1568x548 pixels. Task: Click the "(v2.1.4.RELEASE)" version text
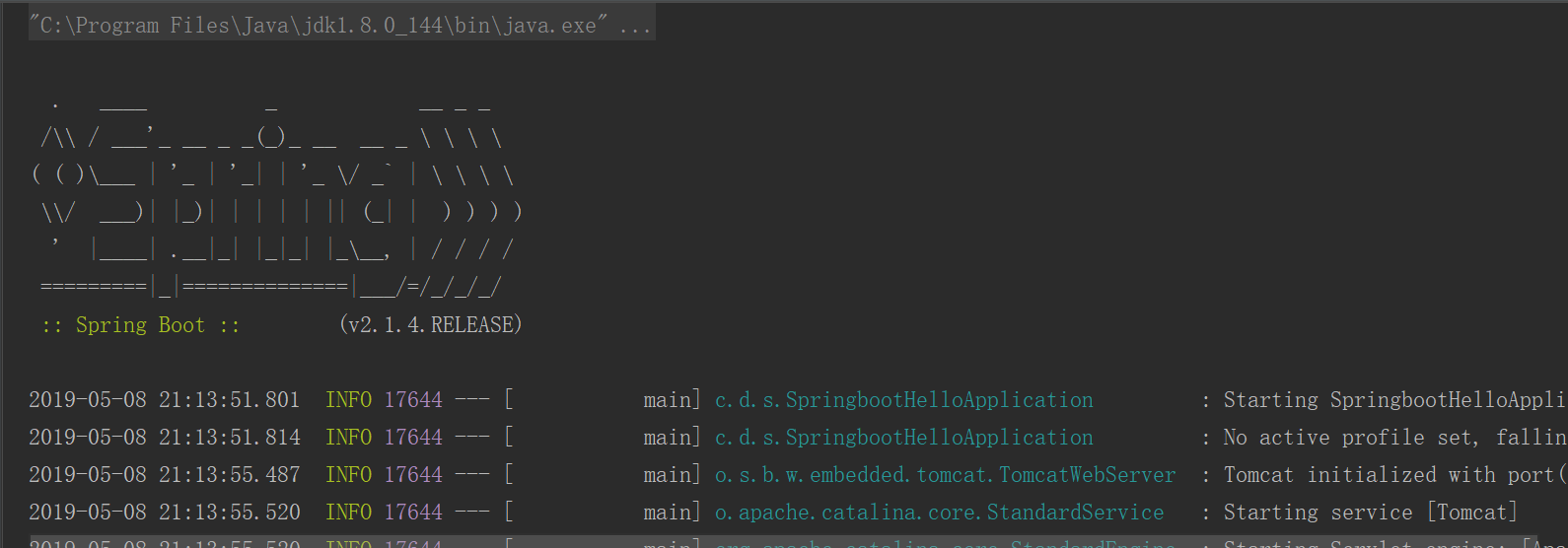[430, 325]
